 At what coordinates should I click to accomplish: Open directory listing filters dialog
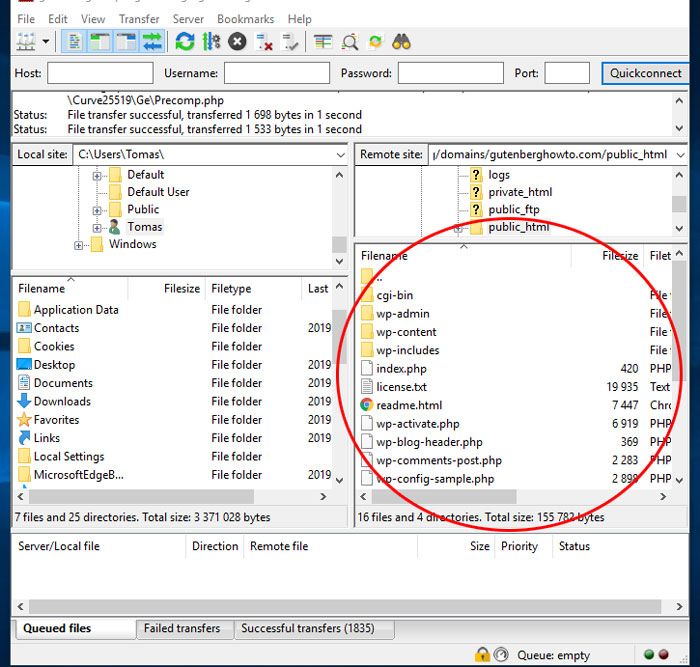point(323,42)
